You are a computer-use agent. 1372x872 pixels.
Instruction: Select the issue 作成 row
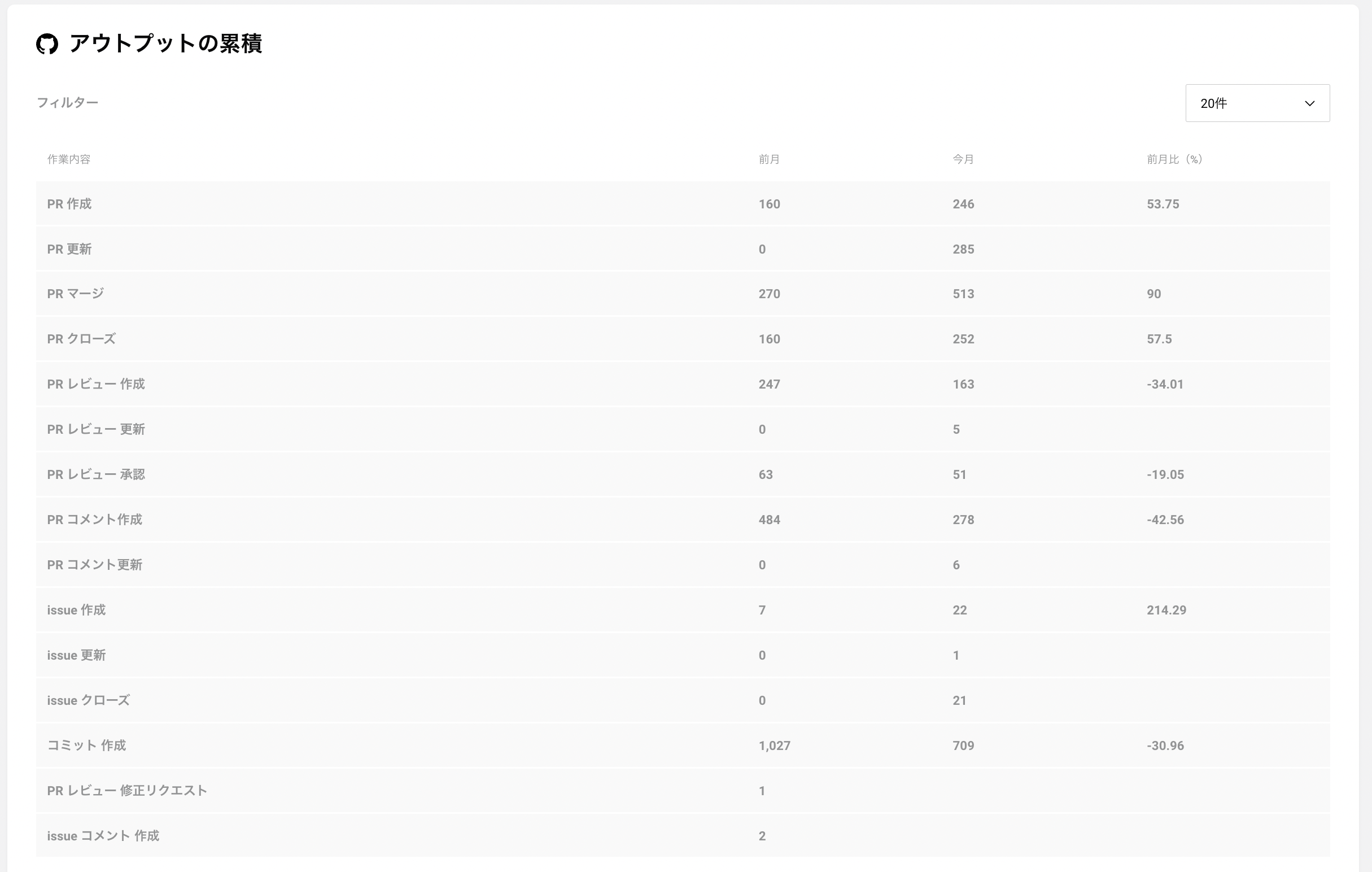[x=683, y=610]
